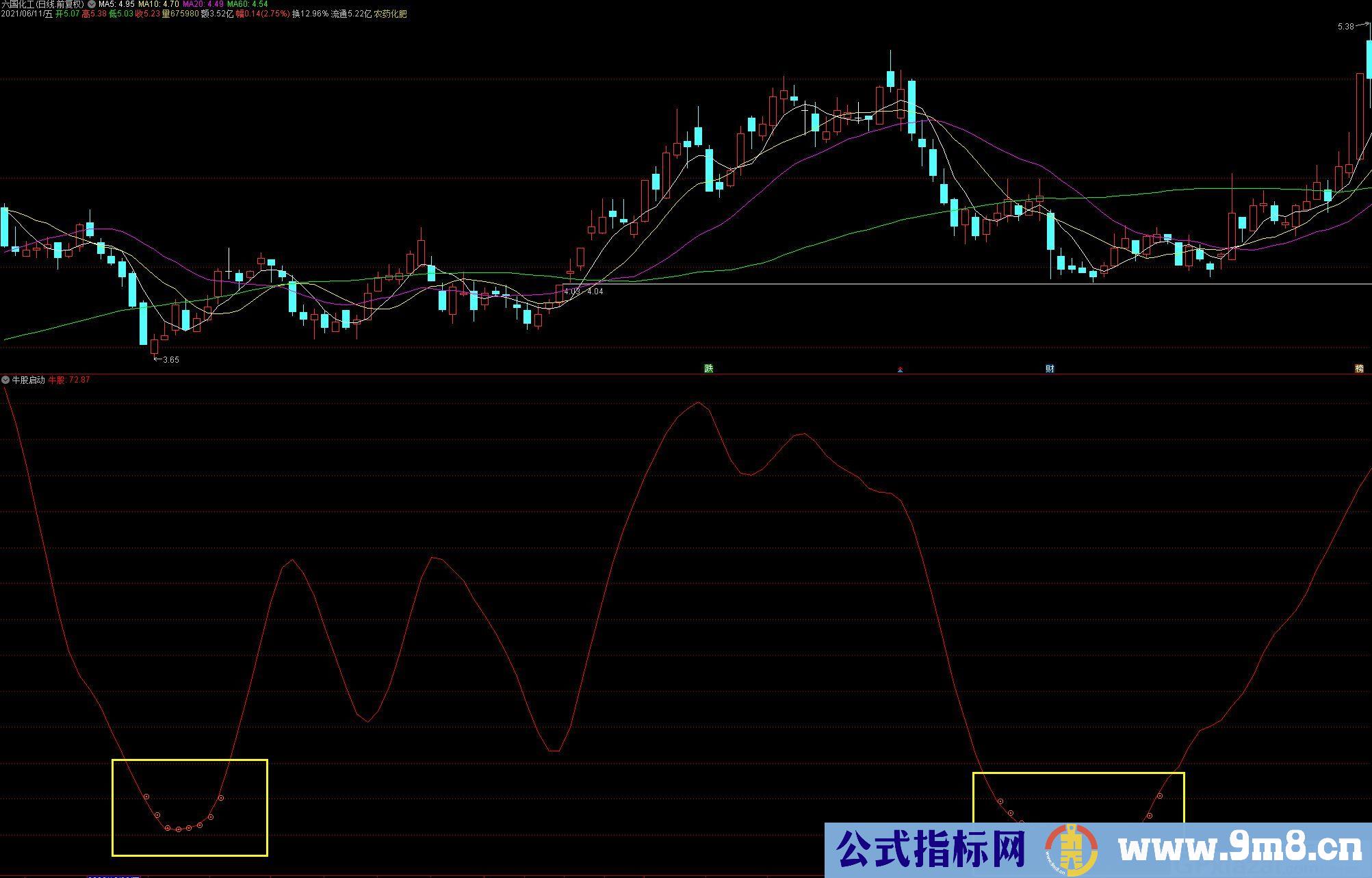Click the 跌 event marker icon

709,369
